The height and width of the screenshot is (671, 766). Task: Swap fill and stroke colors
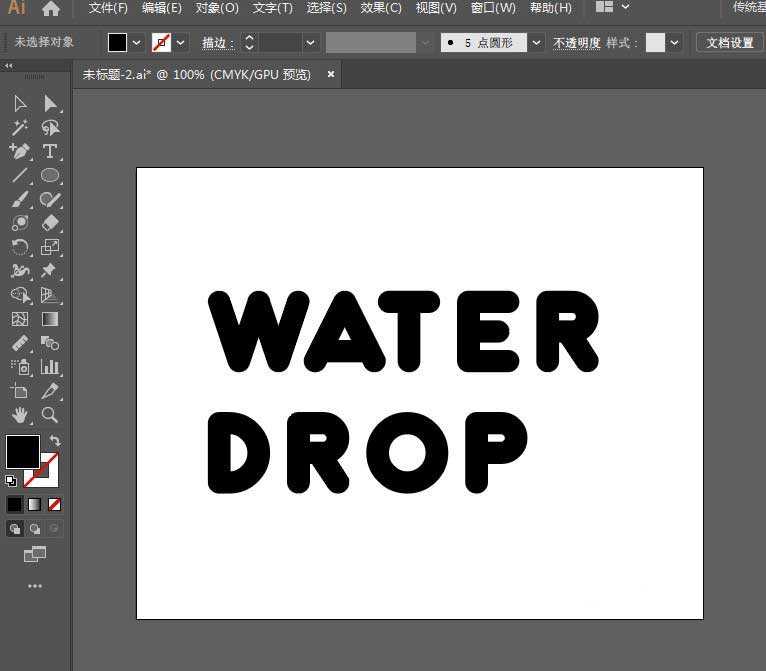(x=55, y=441)
